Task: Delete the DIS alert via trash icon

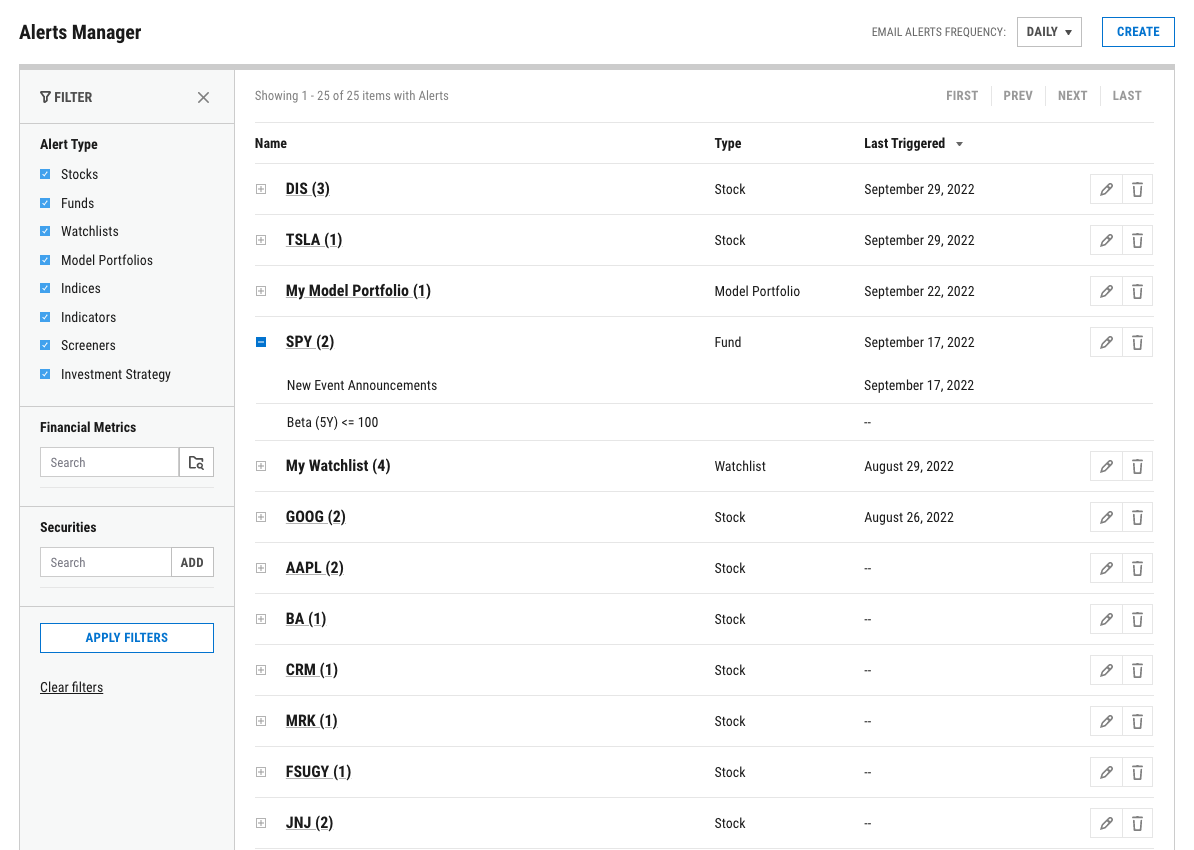Action: pyautogui.click(x=1137, y=190)
